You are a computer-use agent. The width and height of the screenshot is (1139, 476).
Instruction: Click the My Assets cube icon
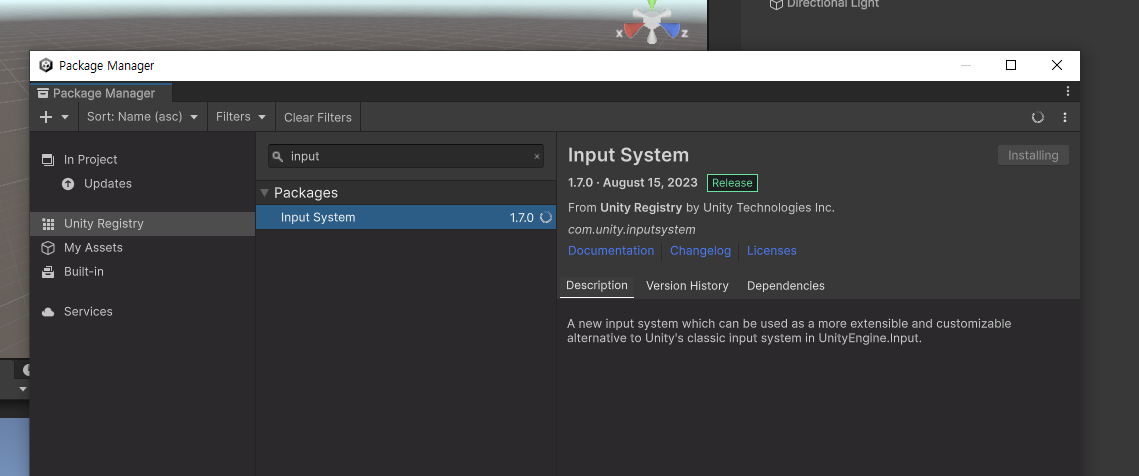(48, 248)
